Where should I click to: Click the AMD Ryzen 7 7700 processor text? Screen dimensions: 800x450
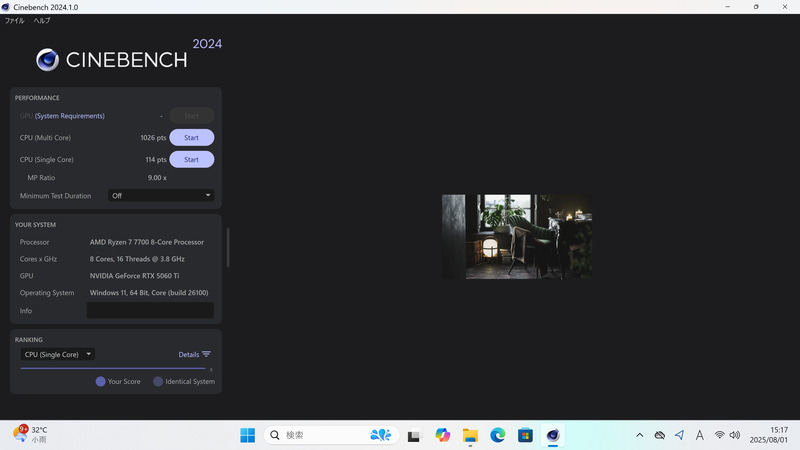coord(147,242)
